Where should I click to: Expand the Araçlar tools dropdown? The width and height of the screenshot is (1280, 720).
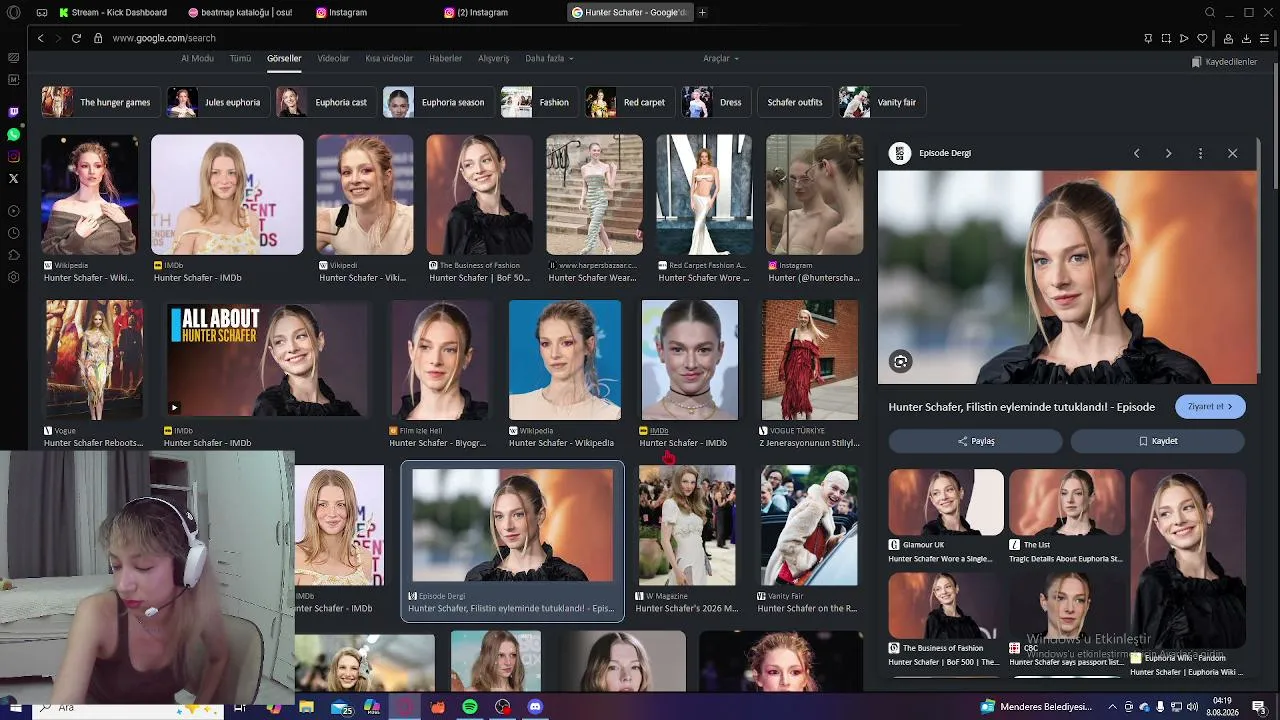pos(721,59)
